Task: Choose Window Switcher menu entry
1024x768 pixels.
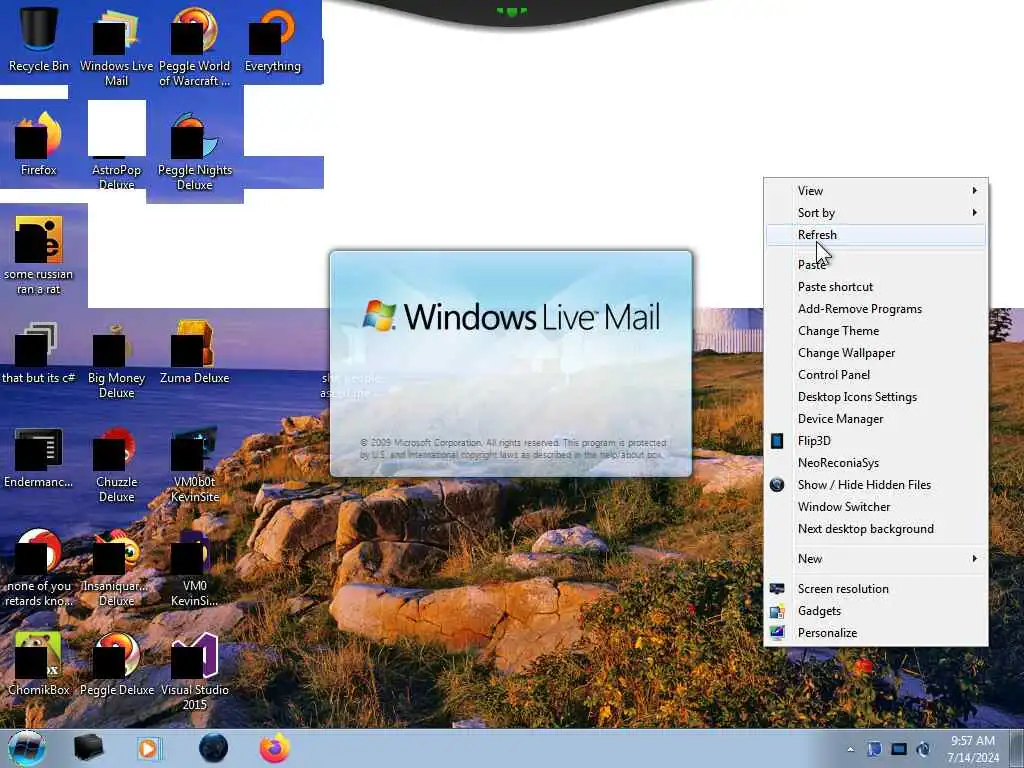Action: pyautogui.click(x=876, y=507)
